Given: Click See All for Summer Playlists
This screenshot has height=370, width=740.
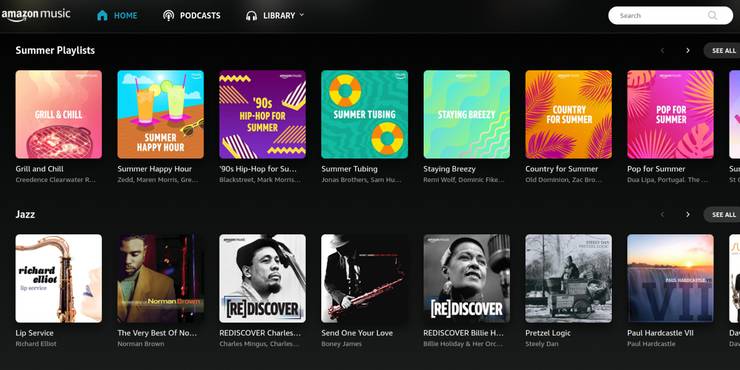Looking at the screenshot, I should tap(723, 50).
